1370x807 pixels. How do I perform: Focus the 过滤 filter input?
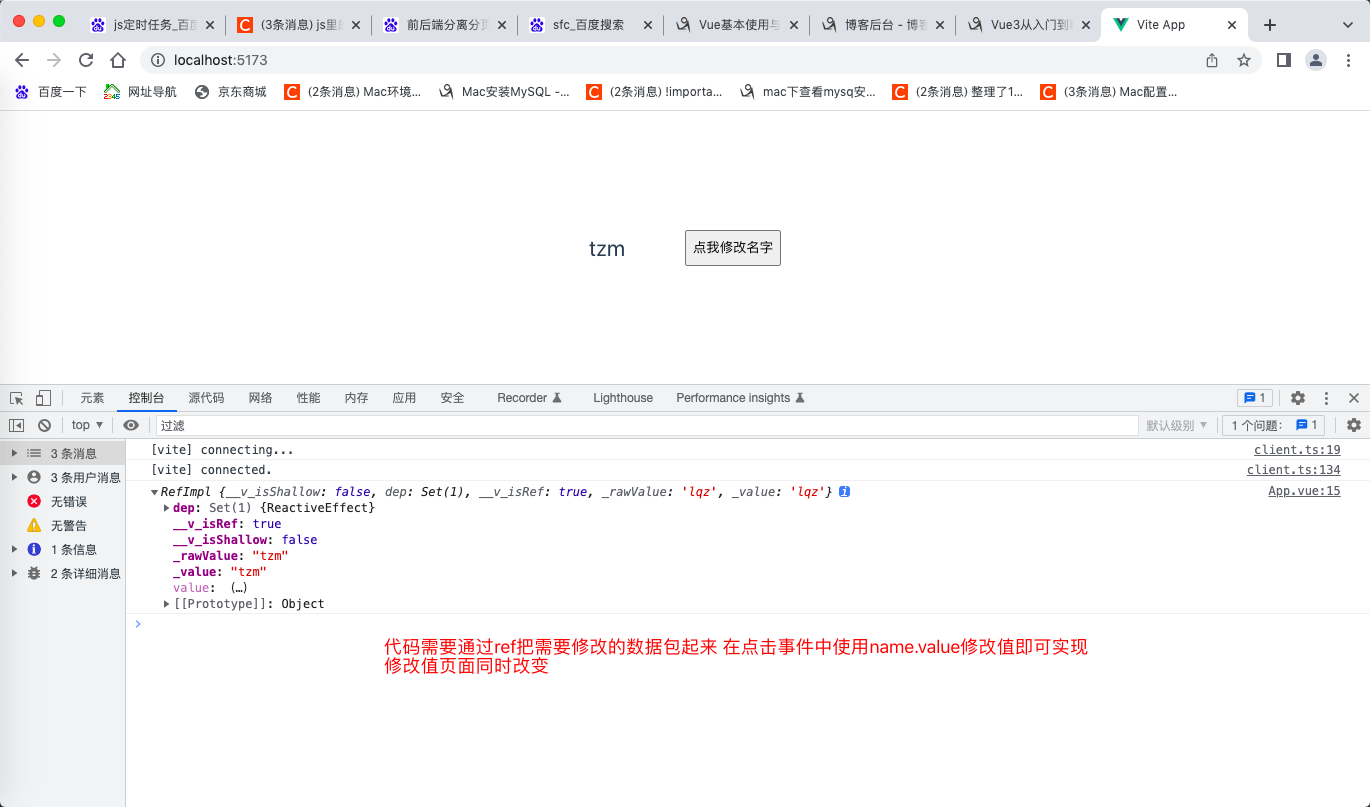(647, 425)
